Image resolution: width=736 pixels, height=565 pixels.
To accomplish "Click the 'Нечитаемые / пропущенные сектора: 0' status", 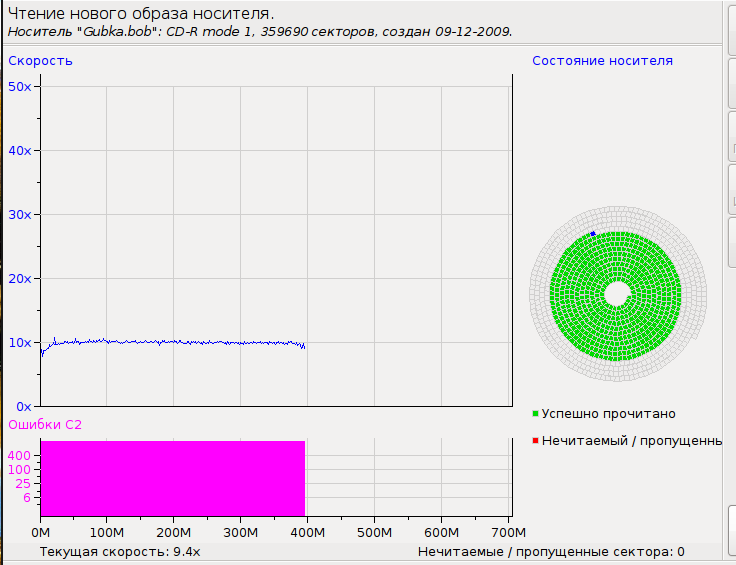I will coord(551,552).
